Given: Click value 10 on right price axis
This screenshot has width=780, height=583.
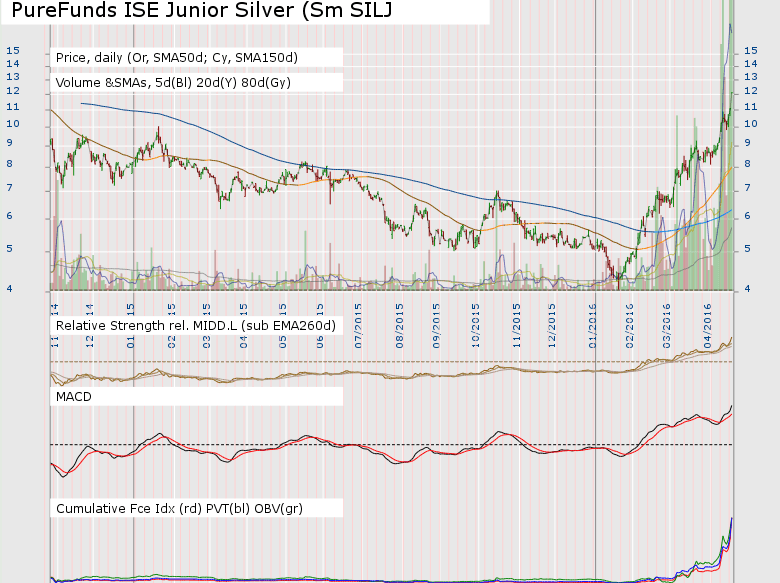Looking at the screenshot, I should coord(751,123).
